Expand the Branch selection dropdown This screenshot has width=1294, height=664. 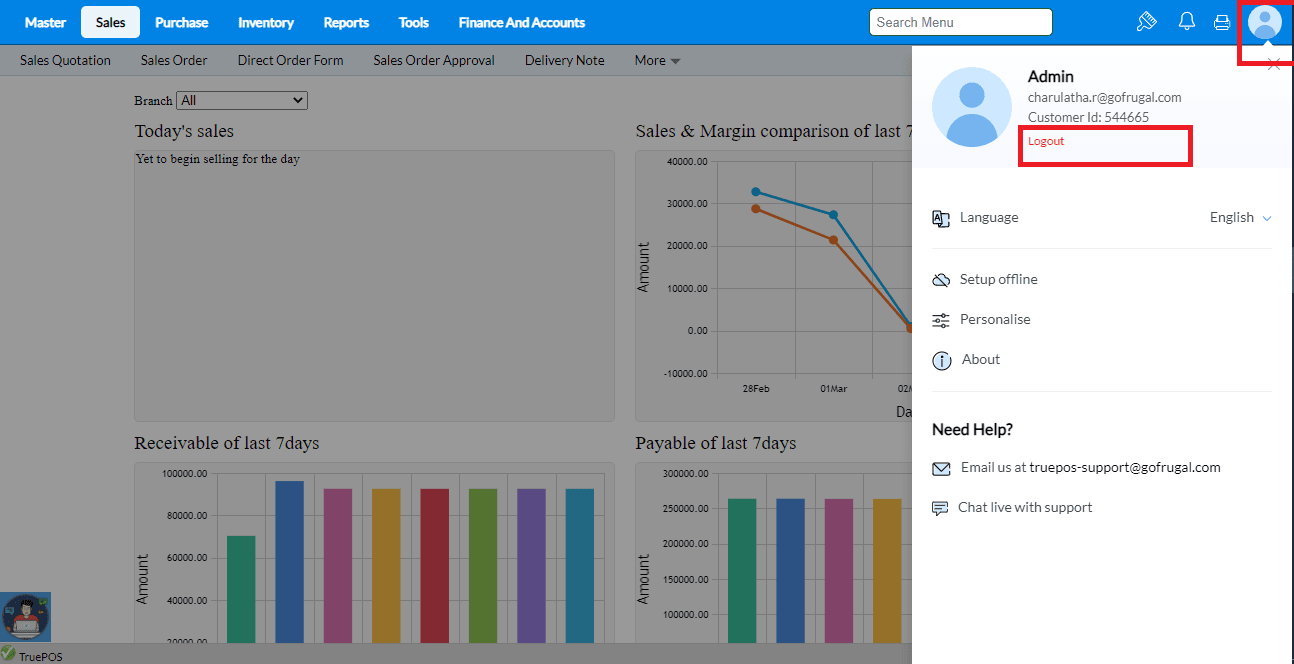(x=241, y=100)
